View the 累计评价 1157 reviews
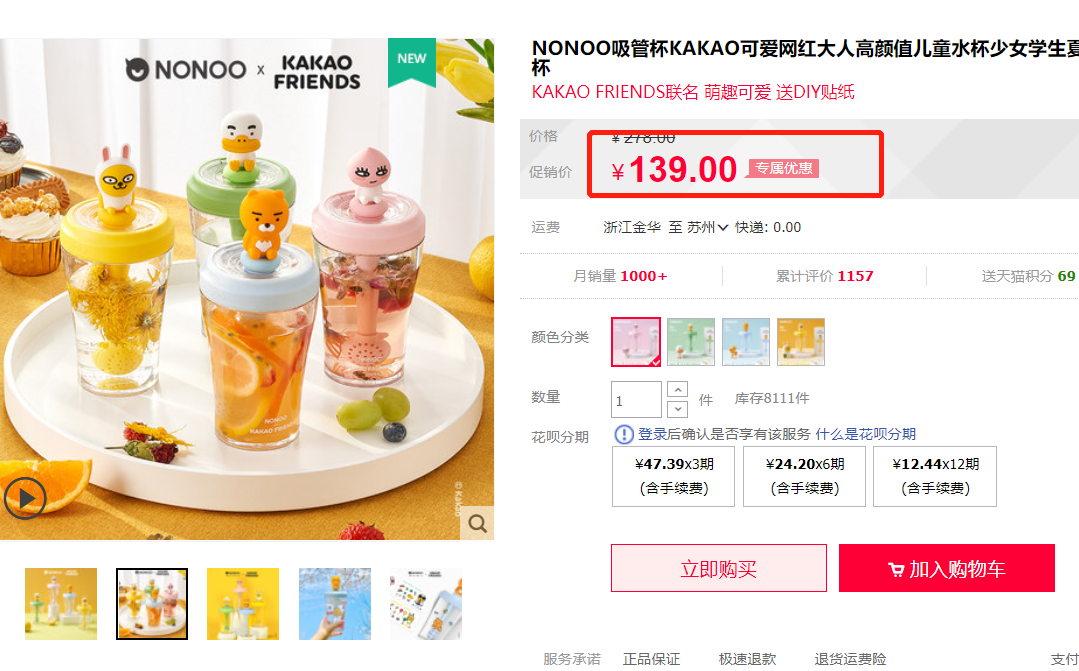This screenshot has height=671, width=1079. click(824, 276)
